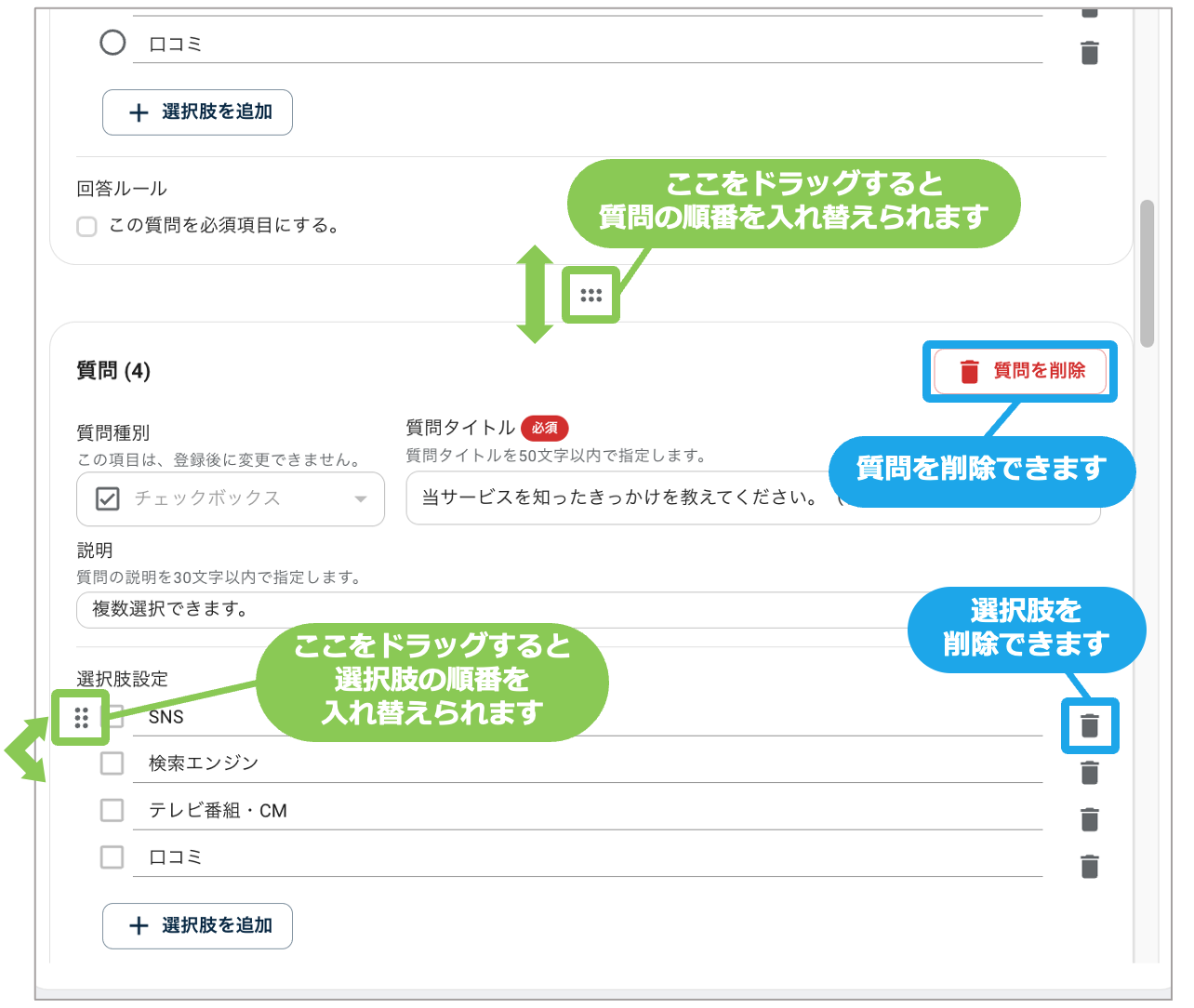The image size is (1194, 1008).
Task: Click the upper 選択肢を追加 button
Action: (197, 113)
